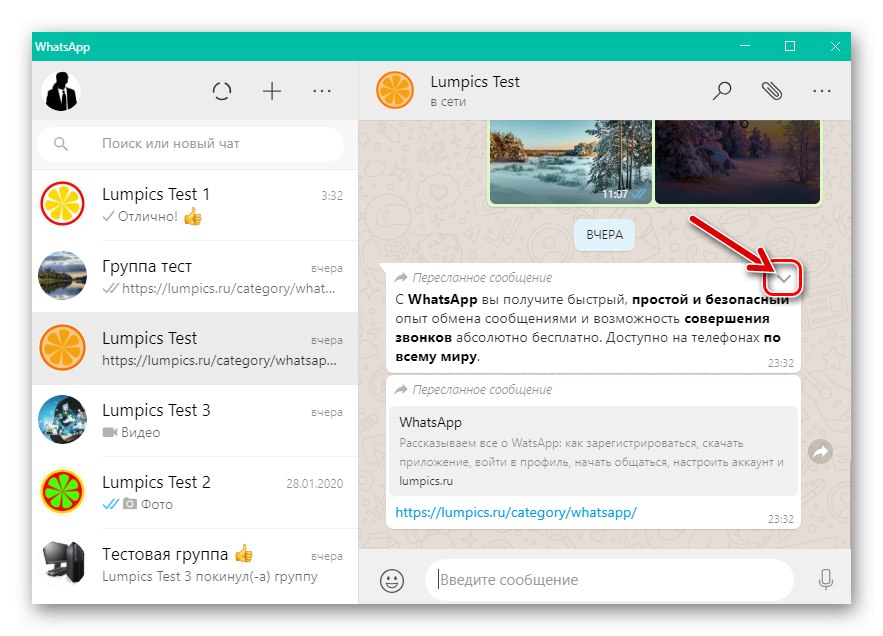
Task: Open the dark snowy forest photo
Action: [x=737, y=162]
